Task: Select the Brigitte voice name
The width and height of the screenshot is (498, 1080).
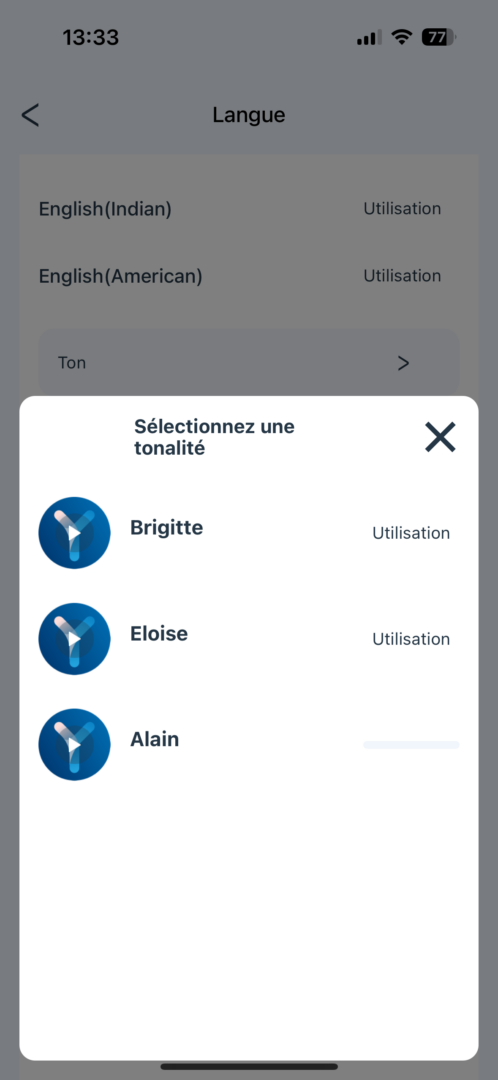Action: click(167, 528)
